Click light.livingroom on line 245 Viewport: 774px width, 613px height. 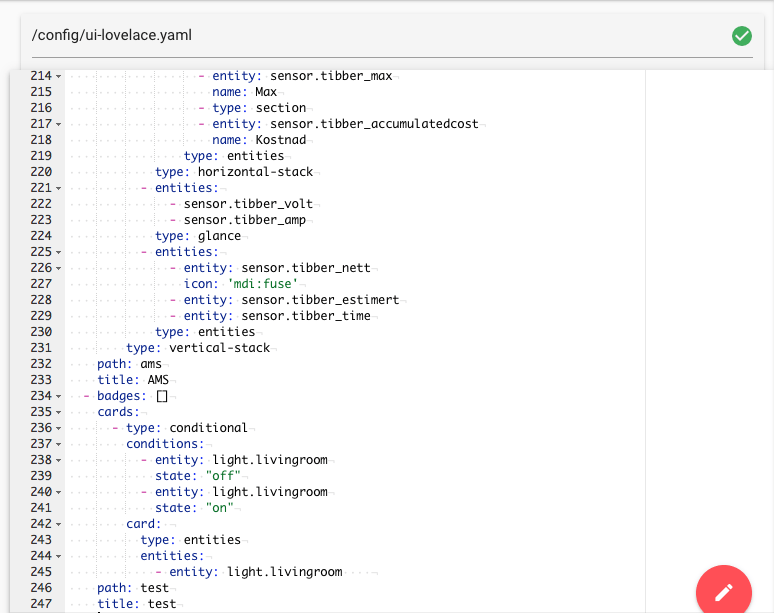click(285, 572)
